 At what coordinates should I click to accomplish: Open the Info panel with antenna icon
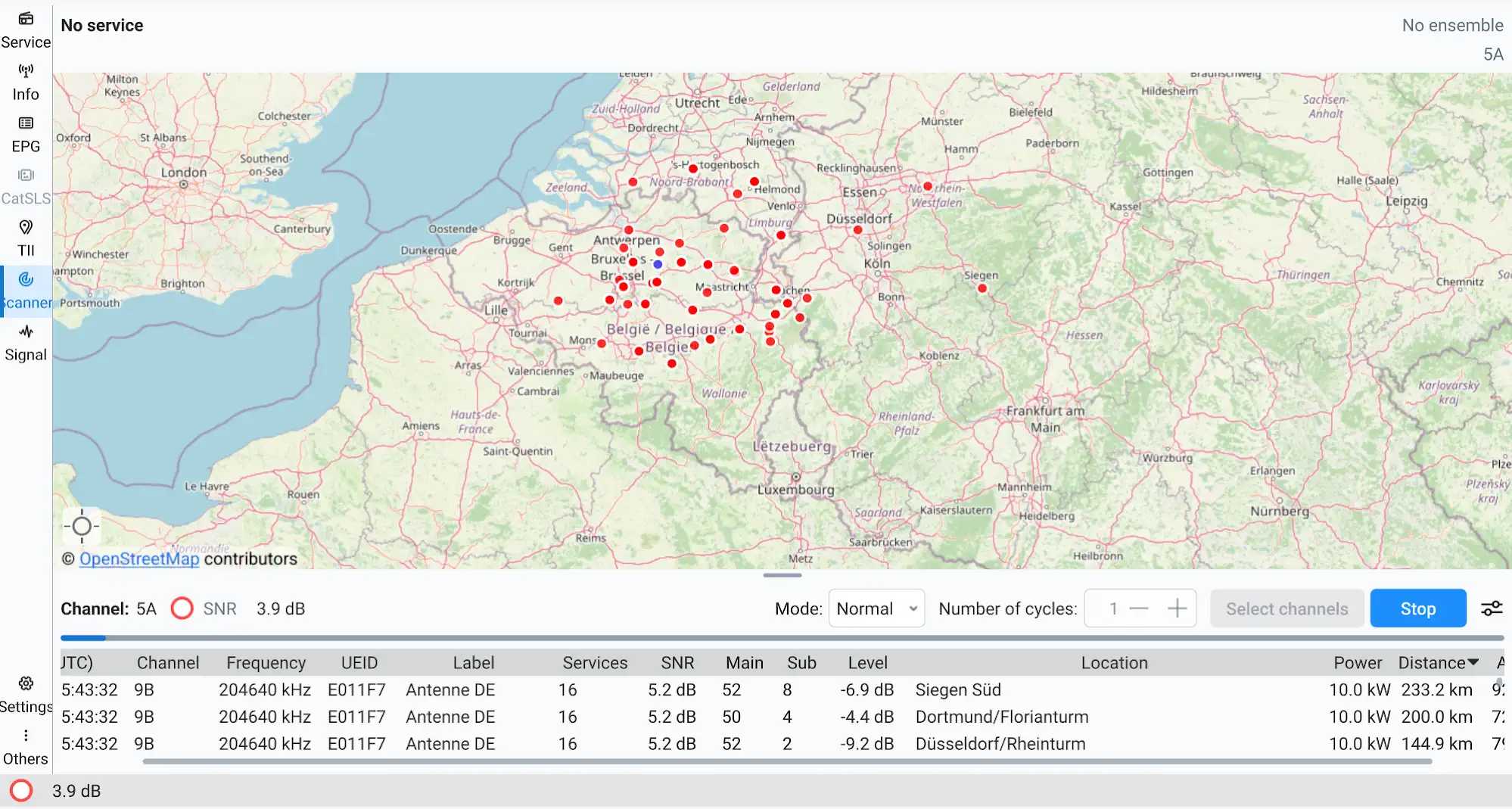(26, 82)
